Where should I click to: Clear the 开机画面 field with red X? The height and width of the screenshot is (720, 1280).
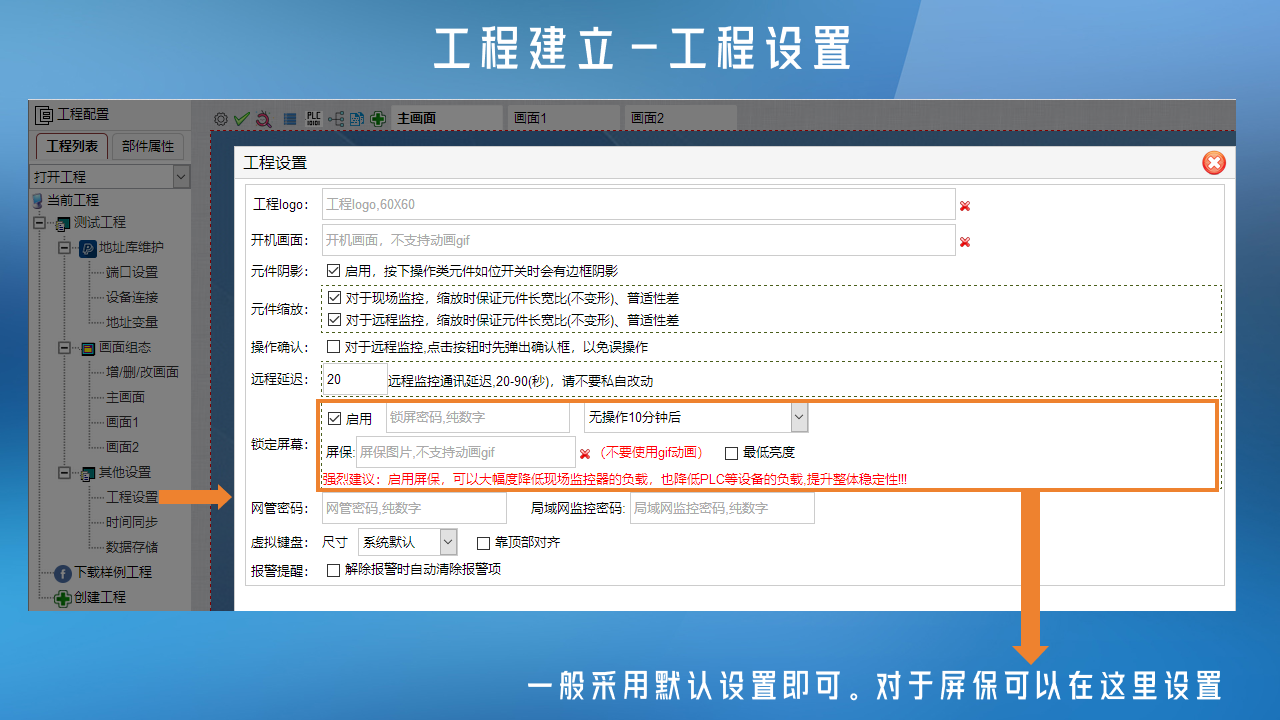[x=965, y=241]
